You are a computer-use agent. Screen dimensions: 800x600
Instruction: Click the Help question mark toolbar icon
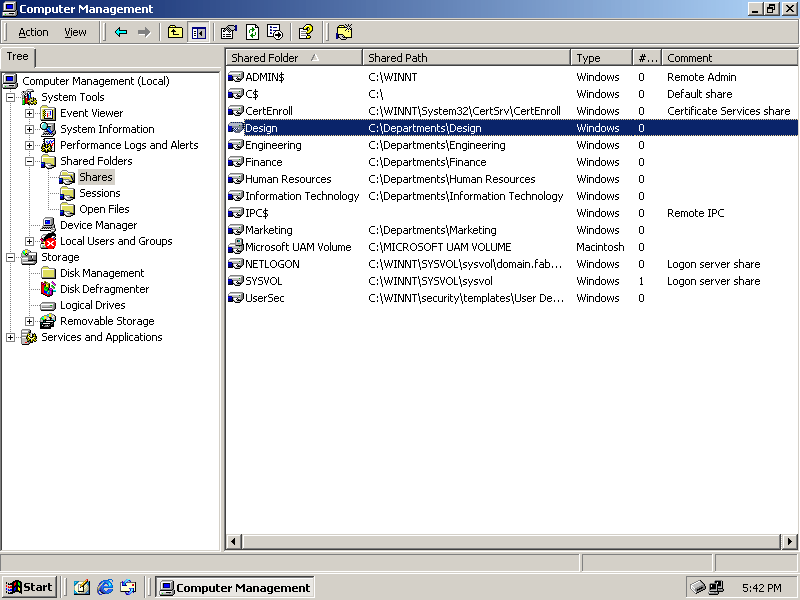(x=306, y=32)
